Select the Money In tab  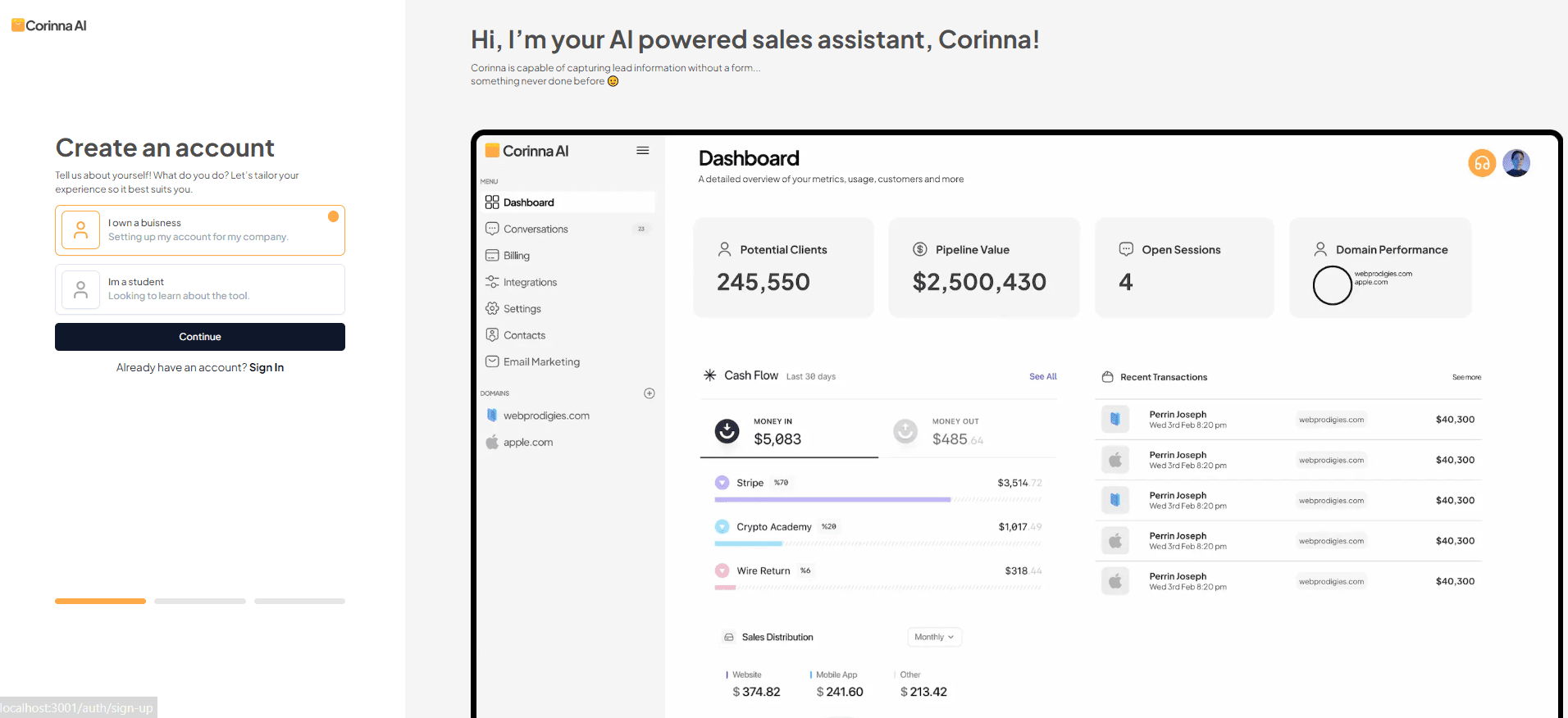point(789,431)
